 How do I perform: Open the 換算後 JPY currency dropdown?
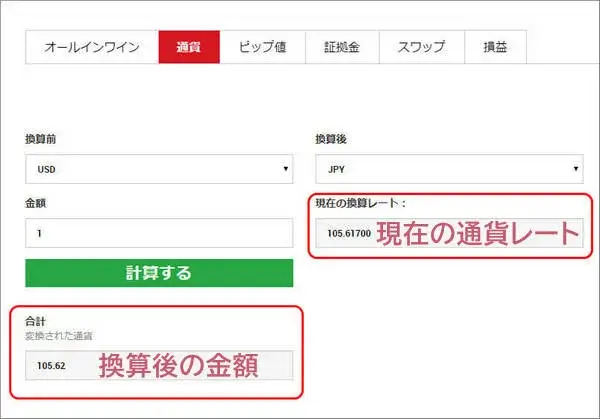click(449, 169)
